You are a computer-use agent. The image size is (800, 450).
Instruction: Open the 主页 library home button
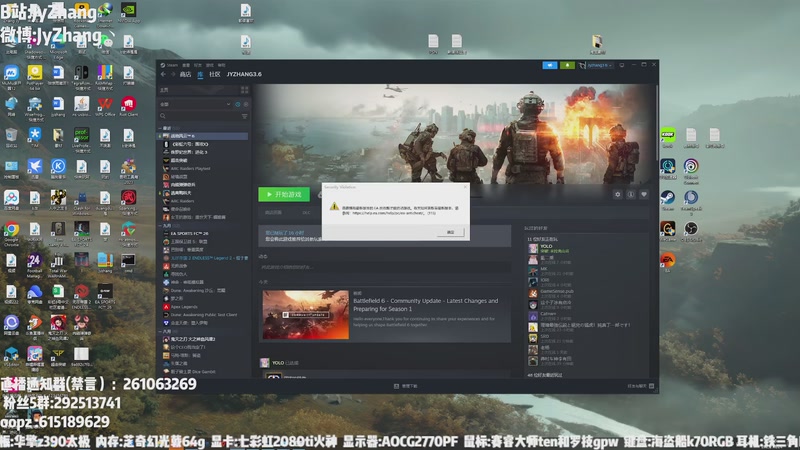(198, 90)
